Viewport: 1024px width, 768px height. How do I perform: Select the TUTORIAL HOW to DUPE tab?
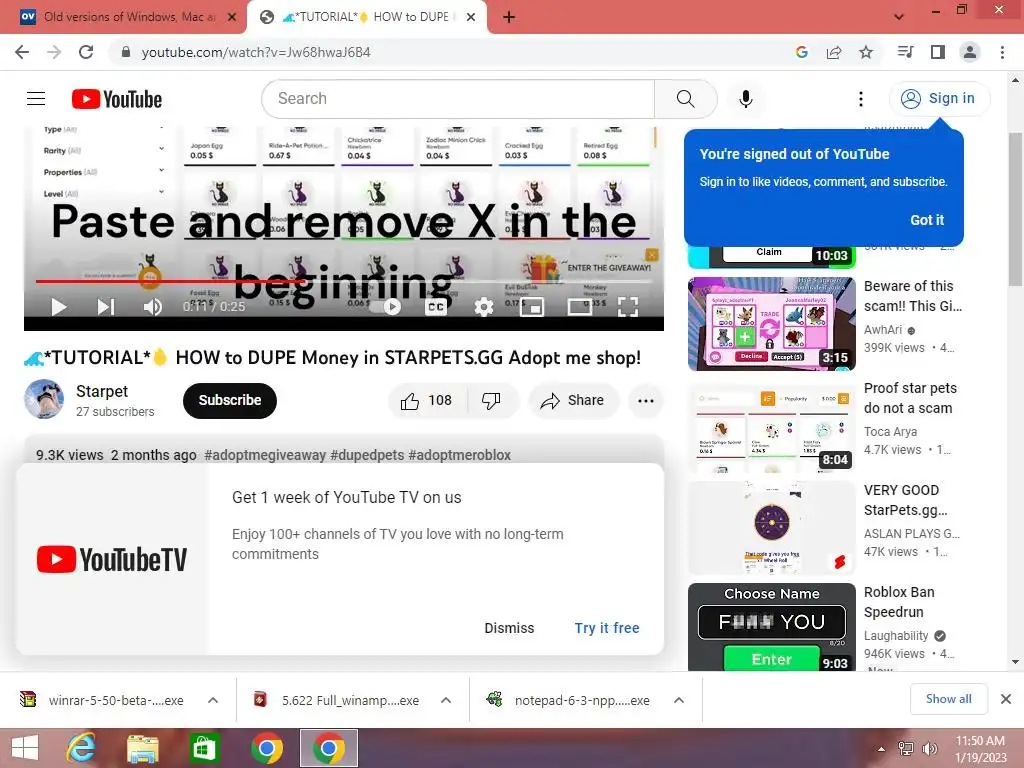366,17
